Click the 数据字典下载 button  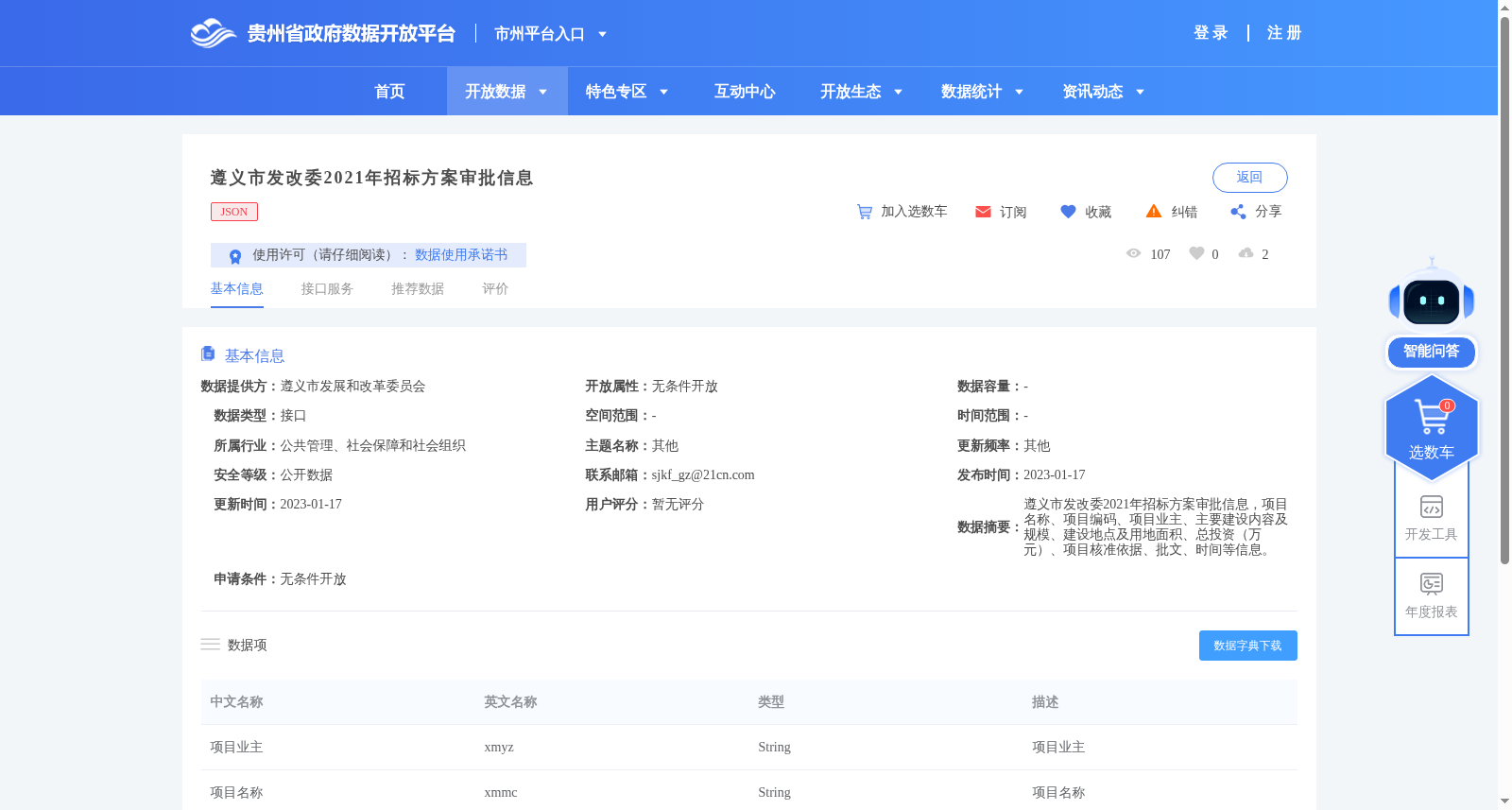1247,646
